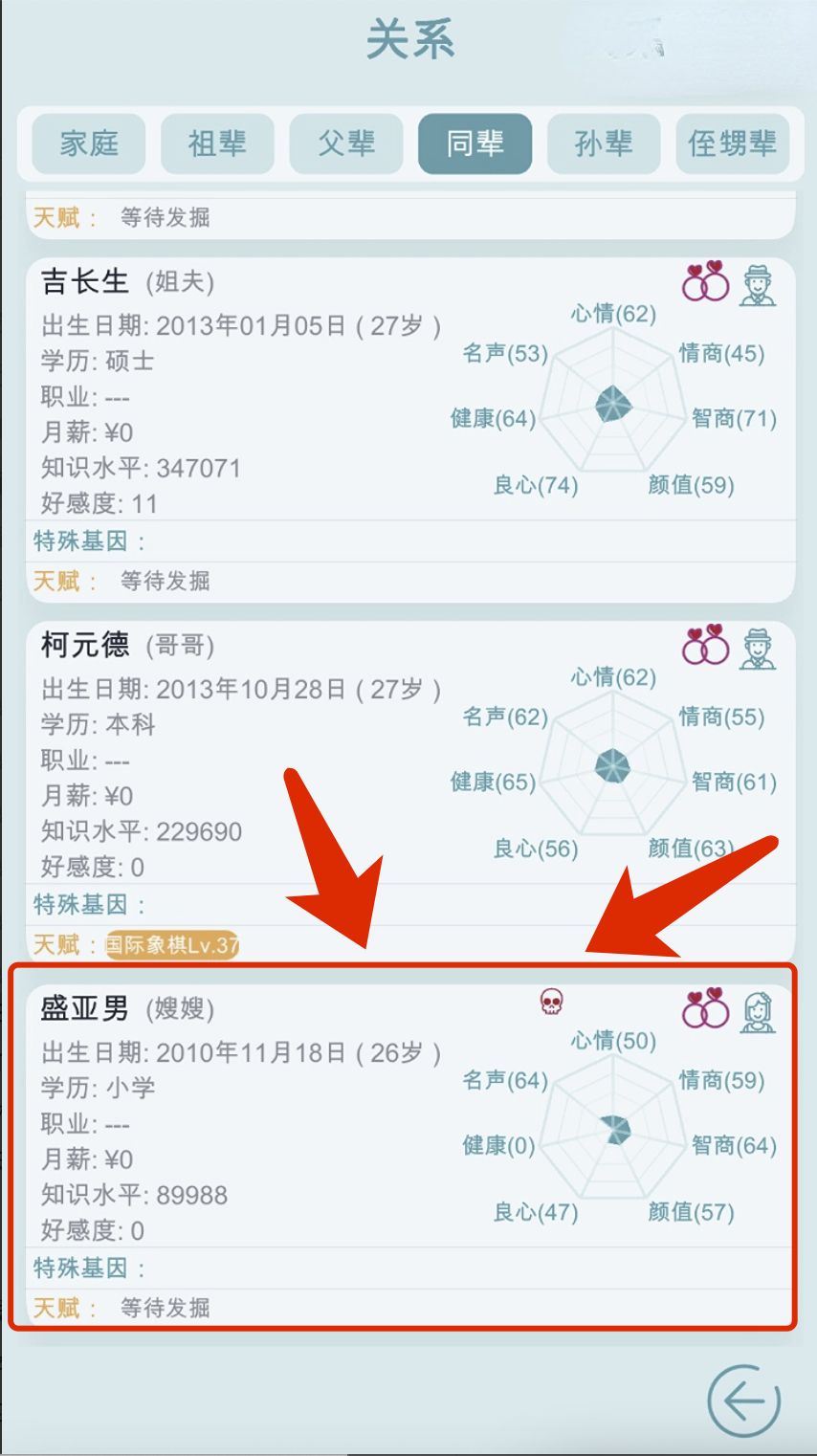
Task: Click the male avatar icon on 吉长生's card
Action: tap(758, 284)
